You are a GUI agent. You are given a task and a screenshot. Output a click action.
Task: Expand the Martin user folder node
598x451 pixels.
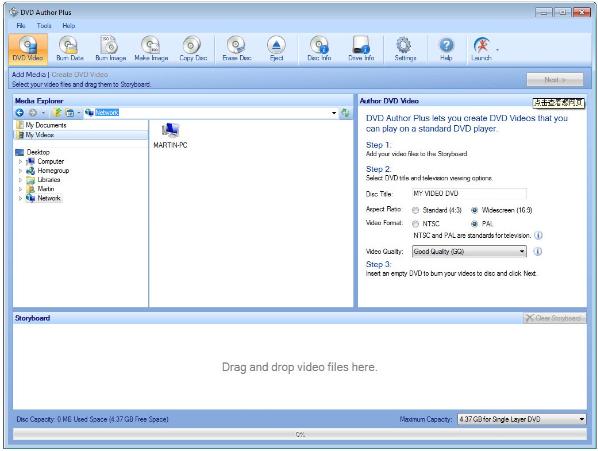point(21,189)
